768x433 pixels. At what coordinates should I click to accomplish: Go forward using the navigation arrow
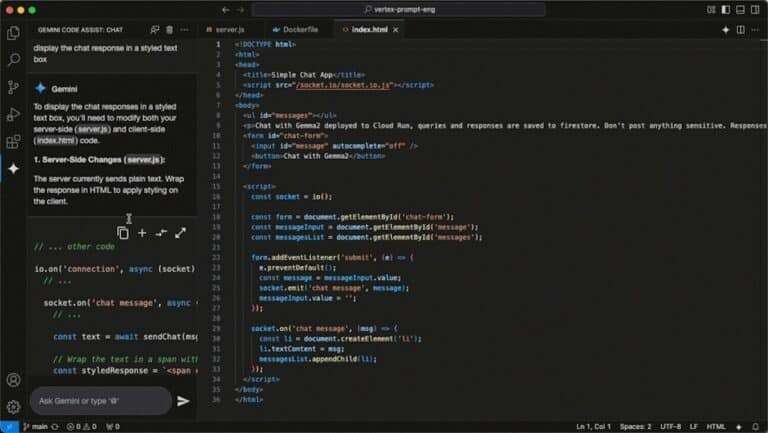(x=240, y=10)
